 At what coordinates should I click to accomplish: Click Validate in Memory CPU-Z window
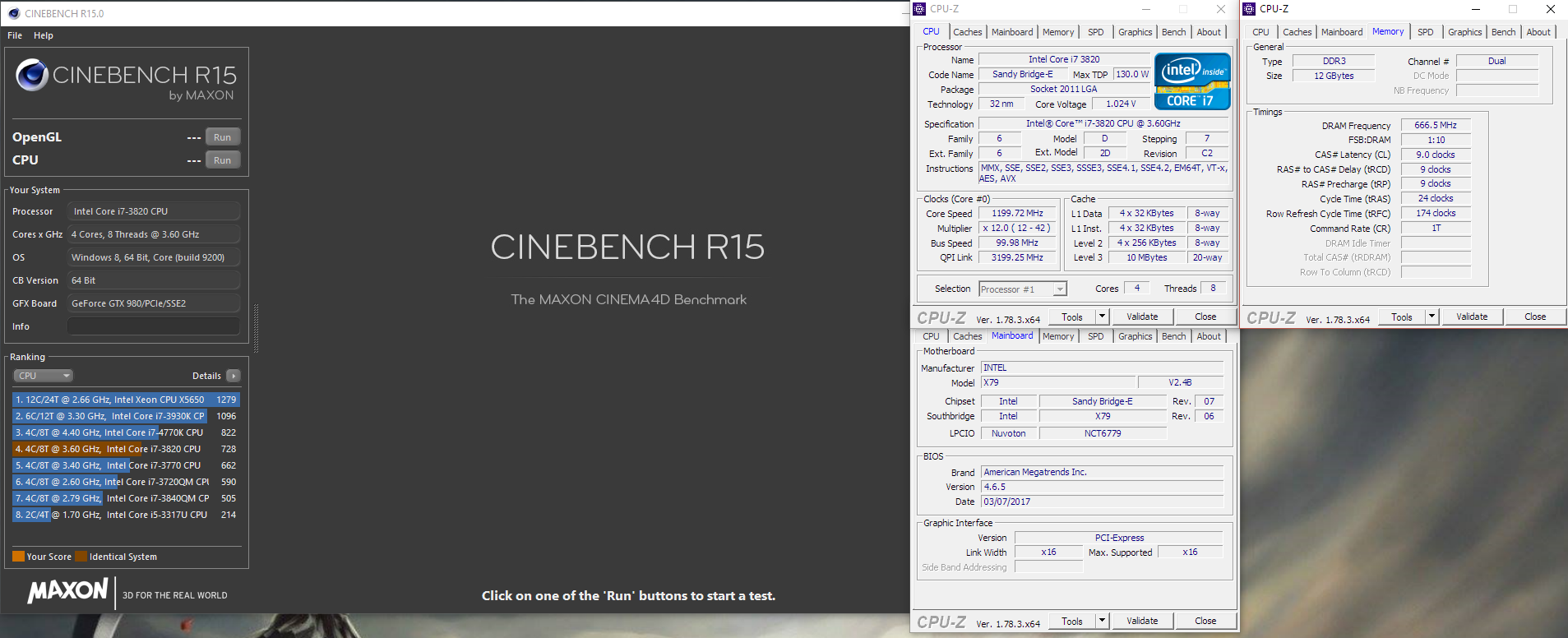pyautogui.click(x=1472, y=317)
